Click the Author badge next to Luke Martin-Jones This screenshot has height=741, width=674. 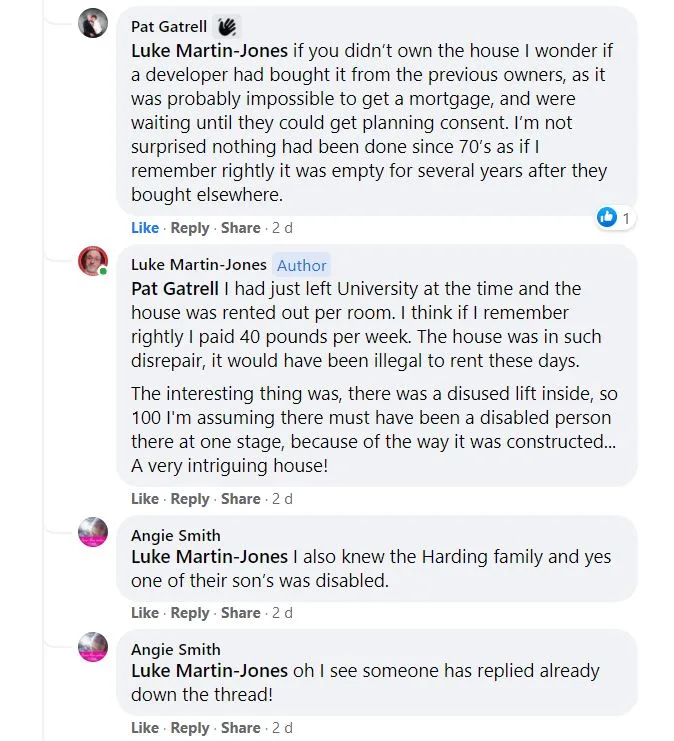(x=302, y=265)
